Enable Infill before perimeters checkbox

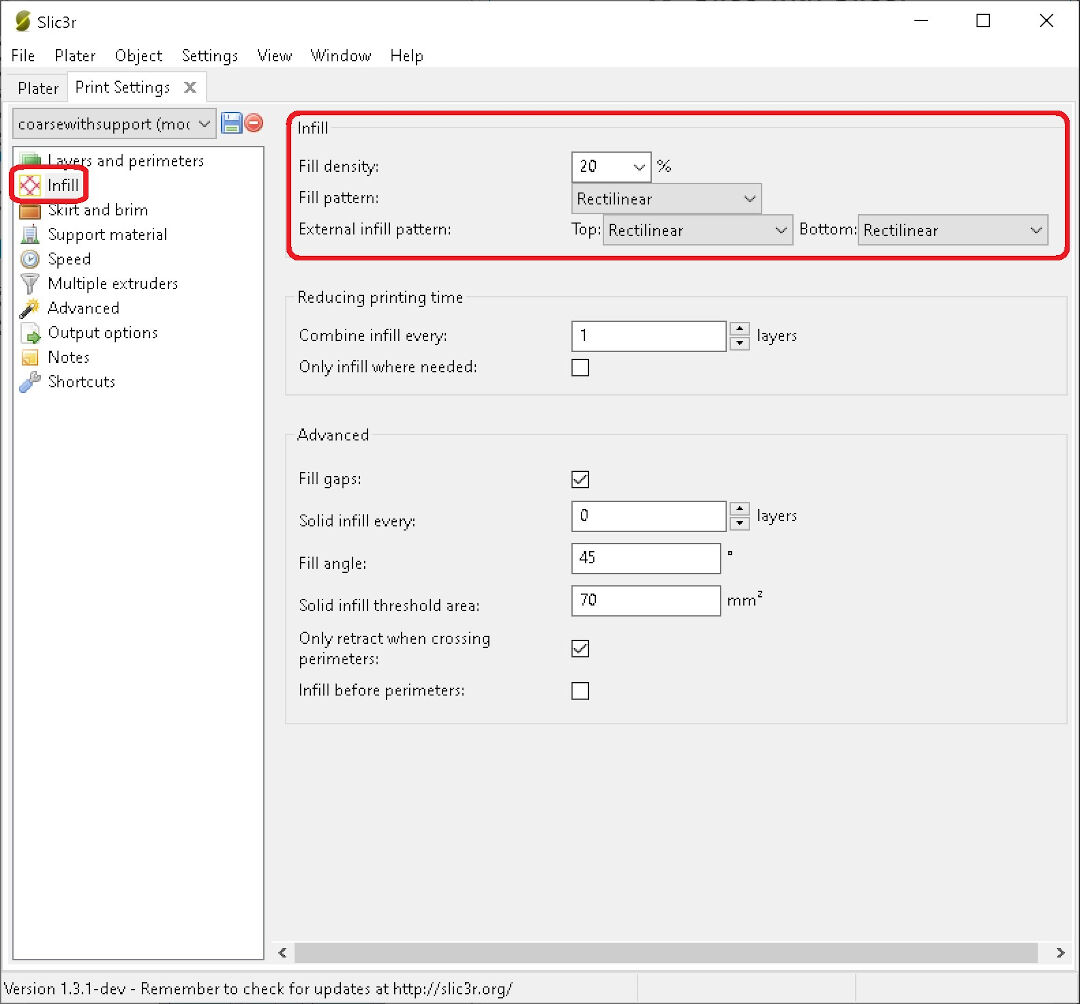[x=580, y=691]
